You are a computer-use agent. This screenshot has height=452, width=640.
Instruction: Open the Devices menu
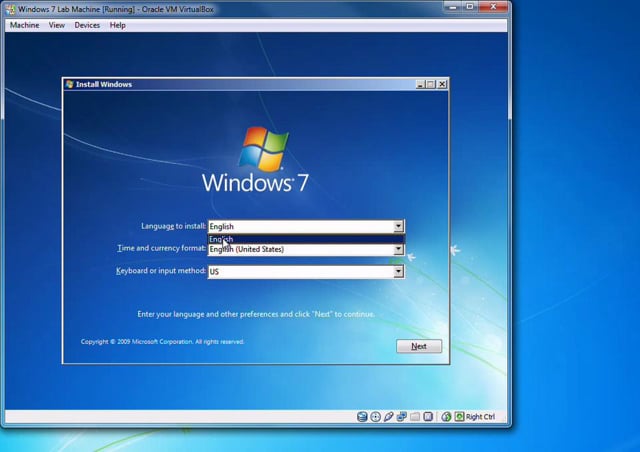click(x=87, y=25)
